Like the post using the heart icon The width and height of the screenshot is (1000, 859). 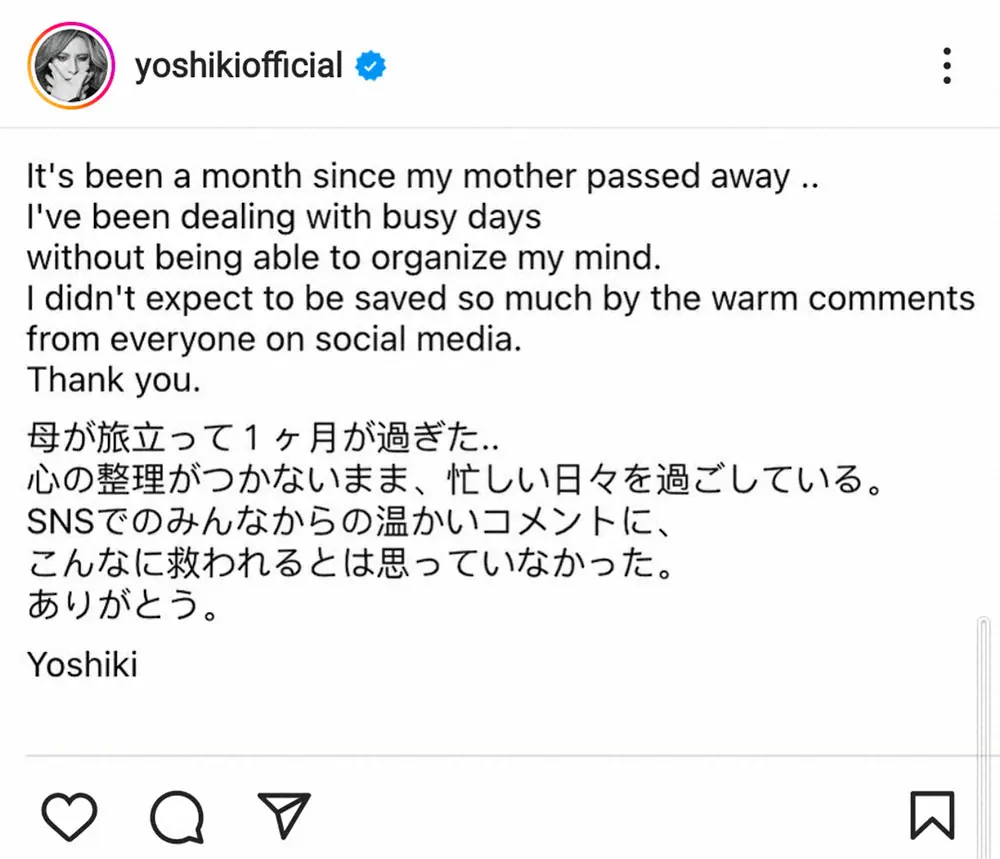pyautogui.click(x=68, y=815)
